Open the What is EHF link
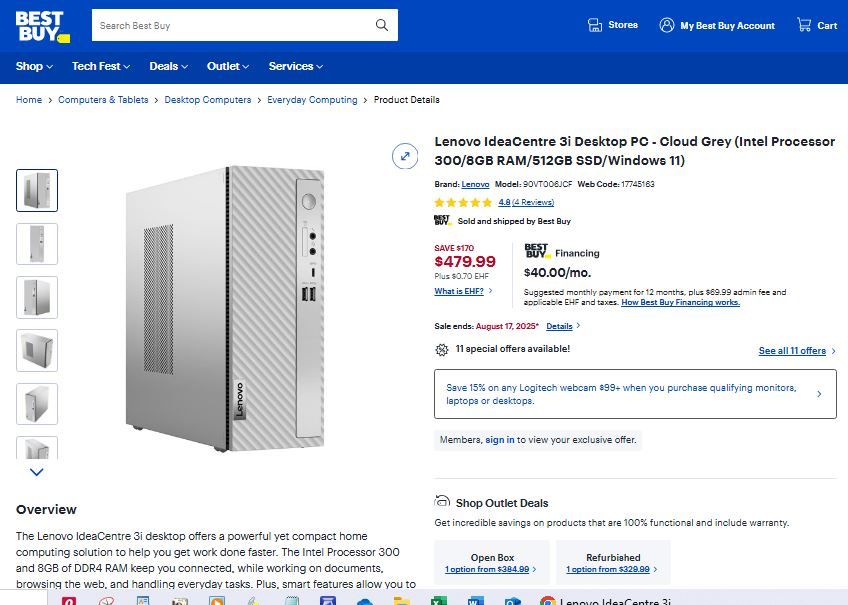This screenshot has height=605, width=848. pos(459,290)
